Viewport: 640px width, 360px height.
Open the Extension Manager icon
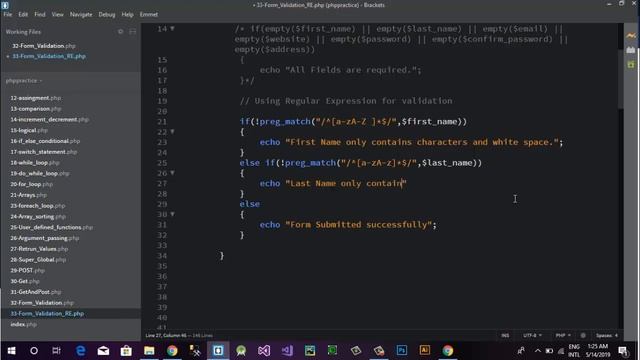coord(631,50)
